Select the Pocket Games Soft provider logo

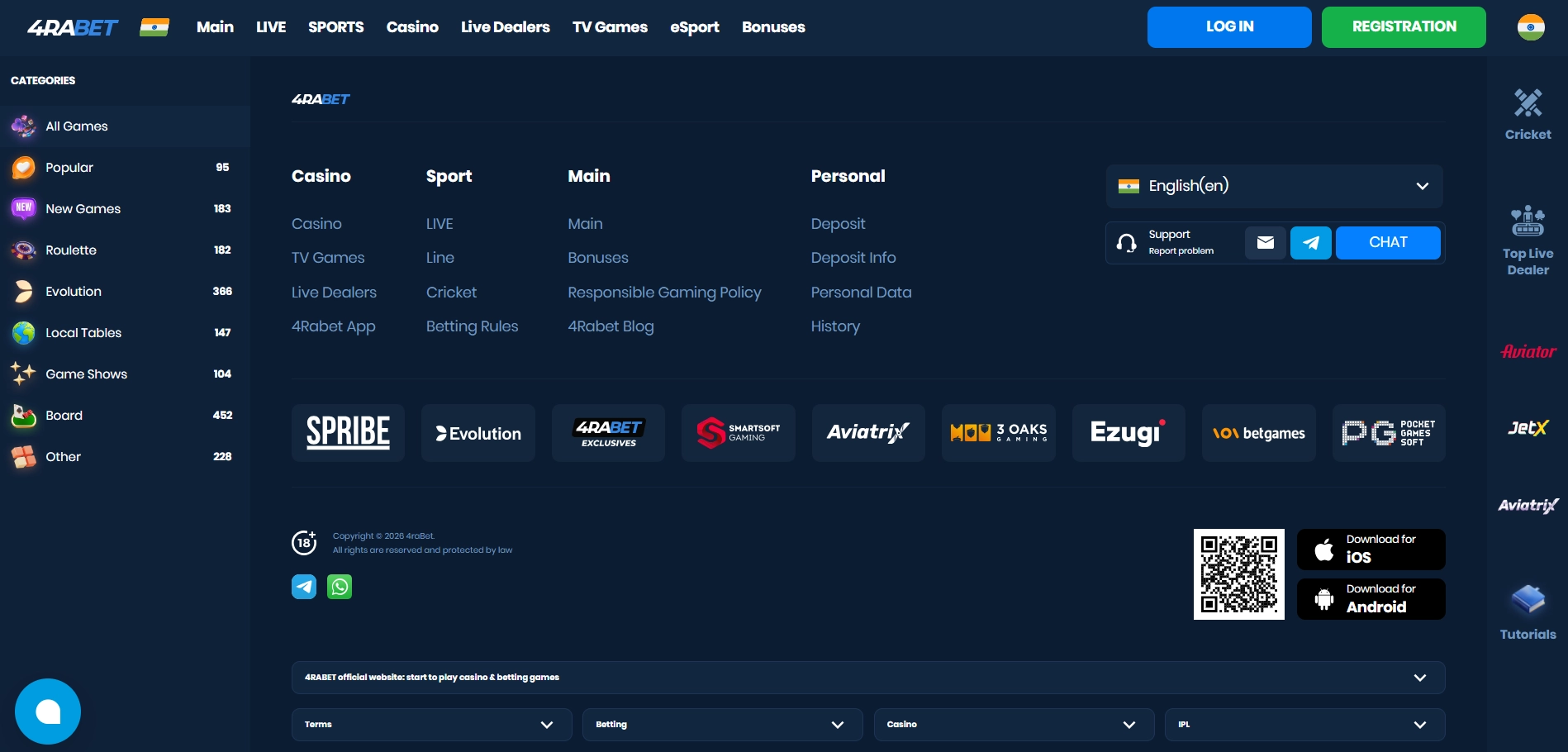(x=1389, y=433)
